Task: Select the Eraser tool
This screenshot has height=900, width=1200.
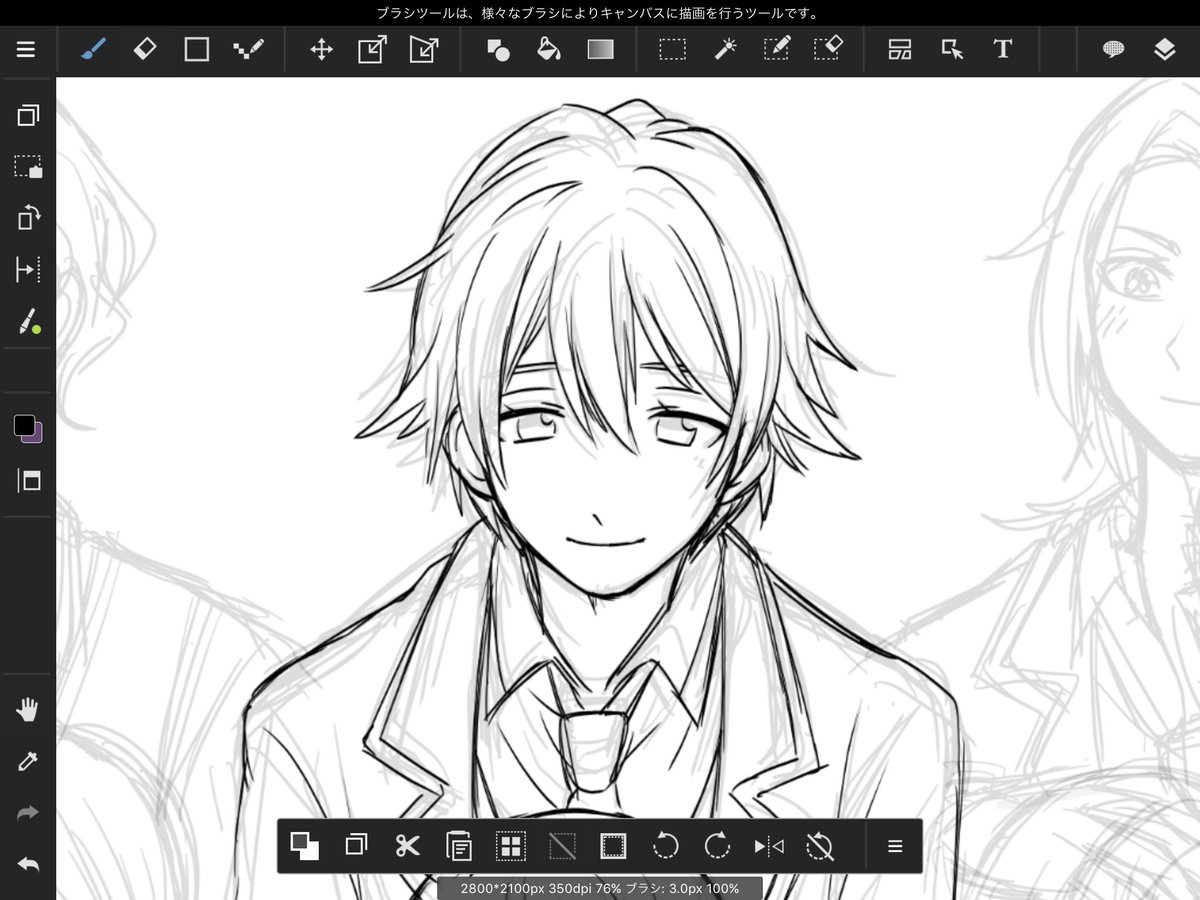Action: tap(145, 49)
